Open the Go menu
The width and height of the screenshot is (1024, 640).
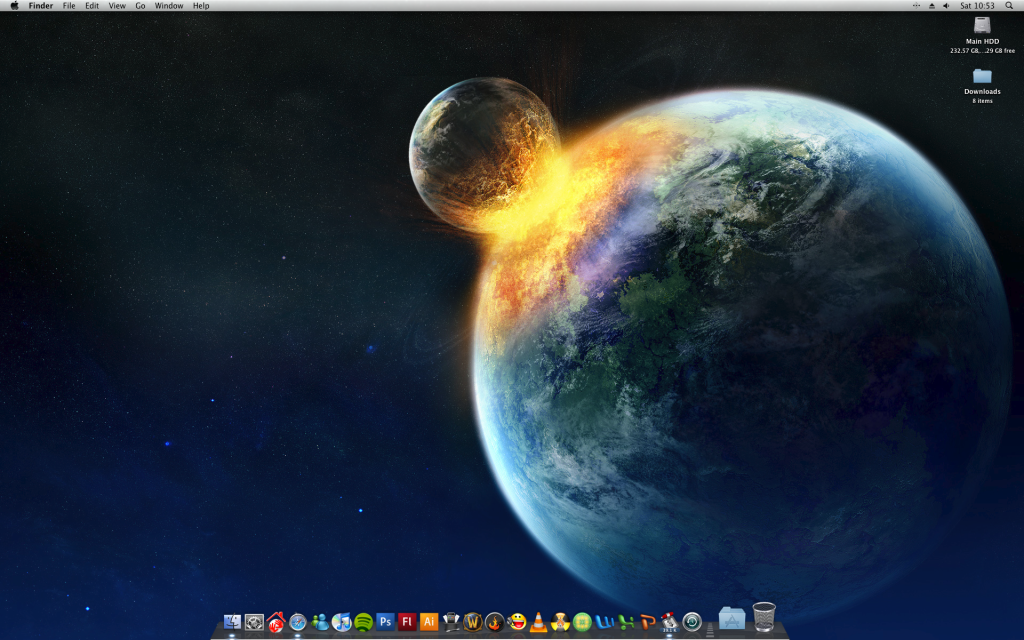(140, 6)
